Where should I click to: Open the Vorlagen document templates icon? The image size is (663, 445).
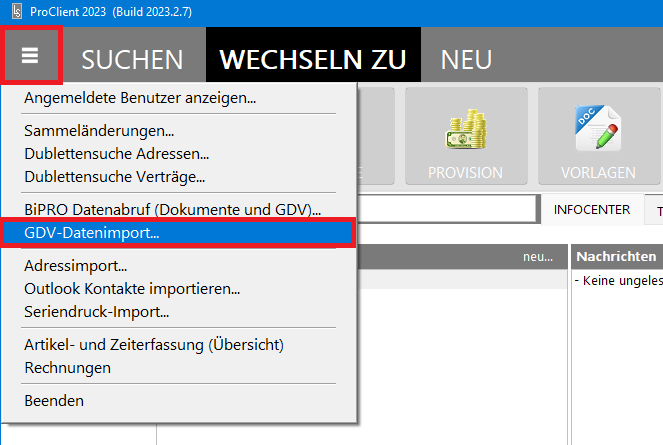click(598, 137)
